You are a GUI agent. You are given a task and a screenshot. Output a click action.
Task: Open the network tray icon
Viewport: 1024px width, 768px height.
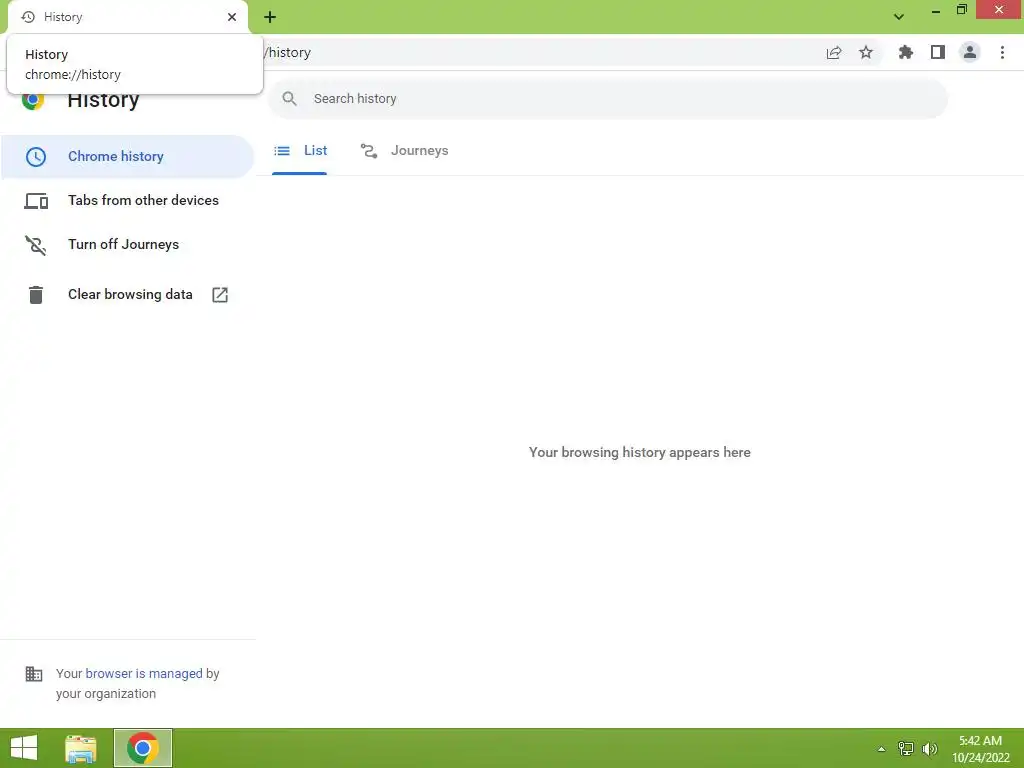[x=906, y=748]
